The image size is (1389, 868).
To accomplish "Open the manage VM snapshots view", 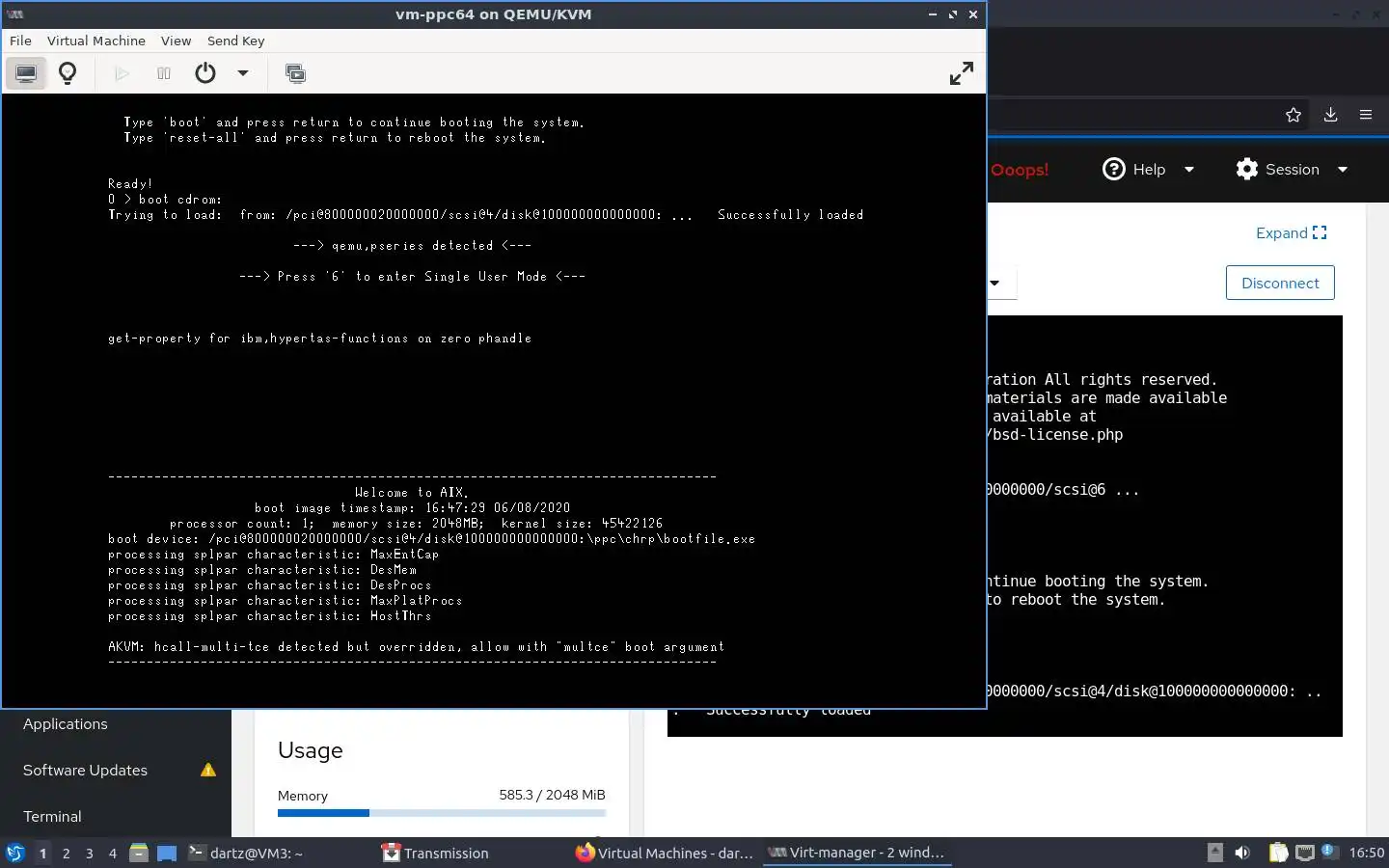I will tap(296, 73).
